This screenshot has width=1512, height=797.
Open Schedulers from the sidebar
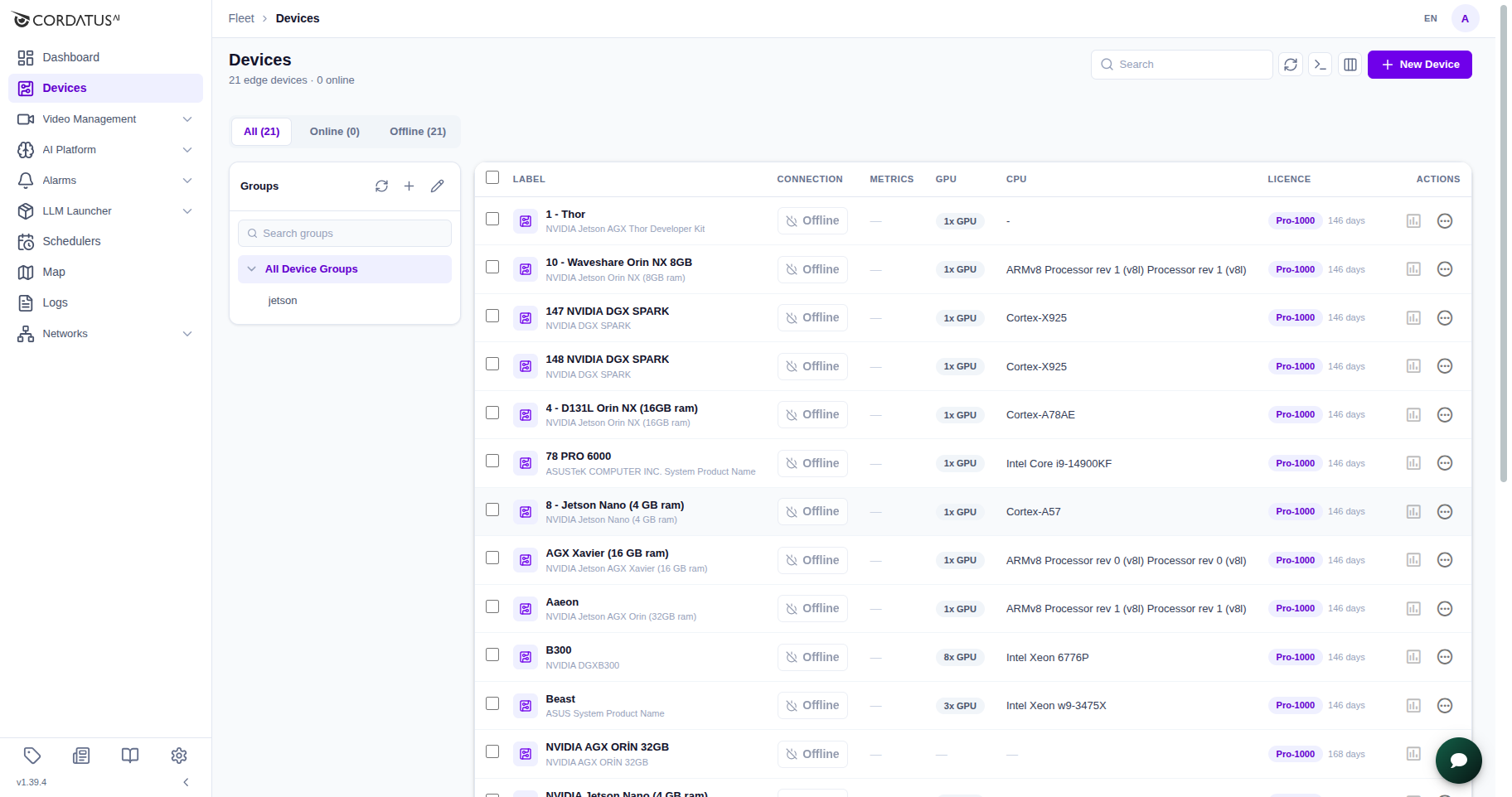pyautogui.click(x=105, y=241)
